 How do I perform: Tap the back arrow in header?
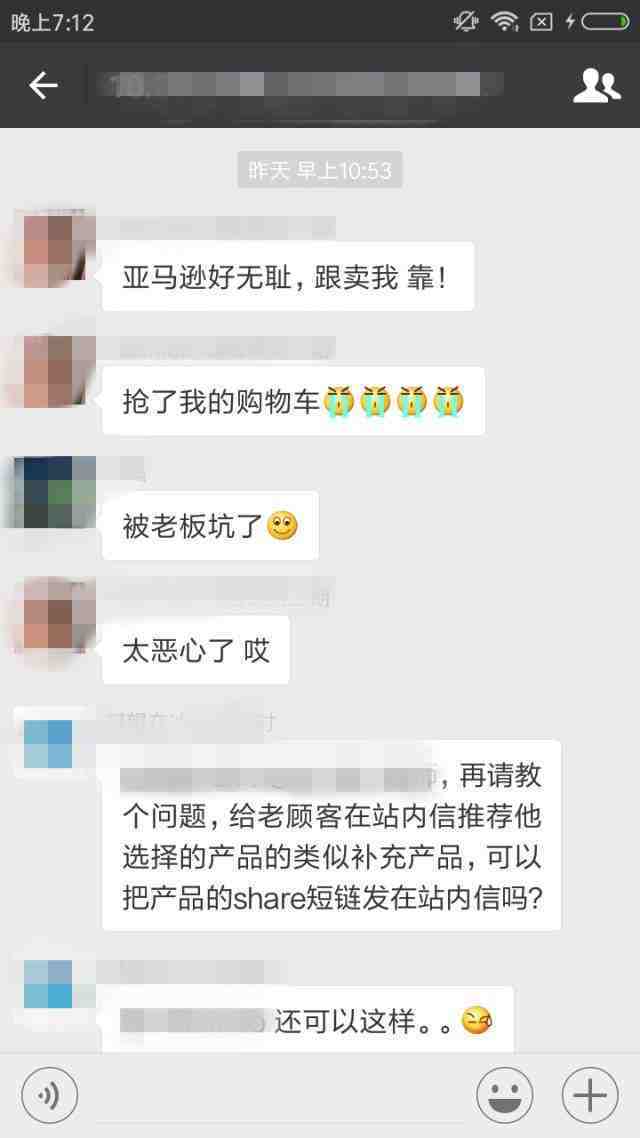click(43, 86)
